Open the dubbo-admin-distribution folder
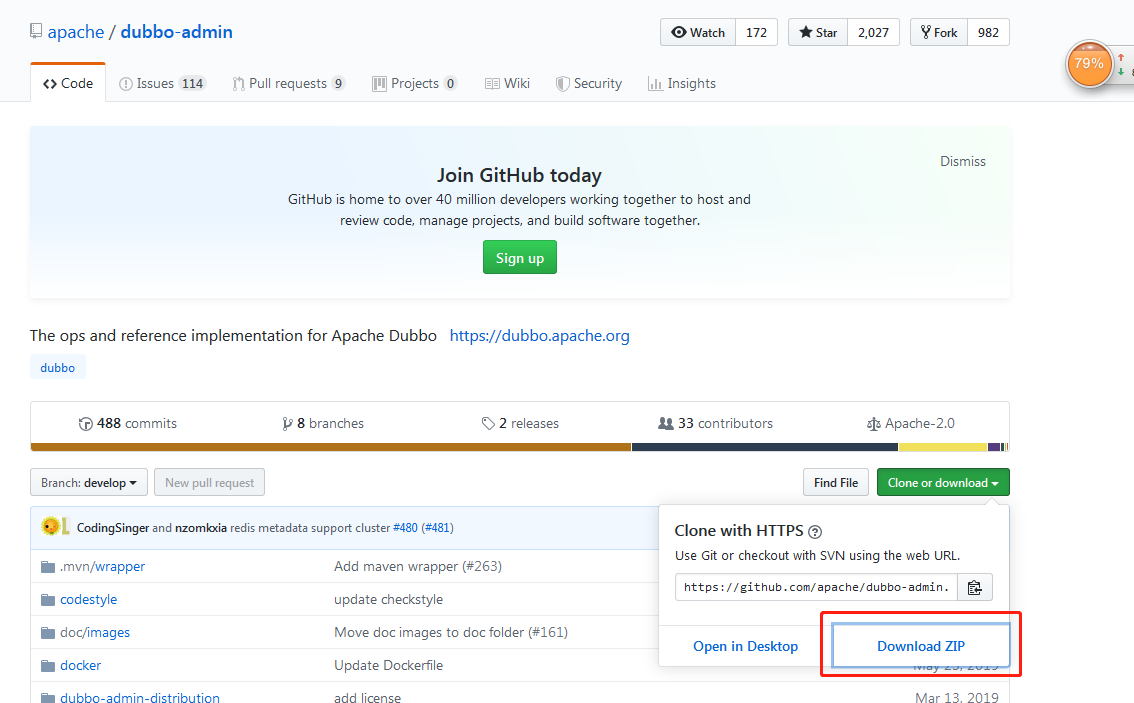Viewport: 1134px width, 703px height. click(x=140, y=697)
